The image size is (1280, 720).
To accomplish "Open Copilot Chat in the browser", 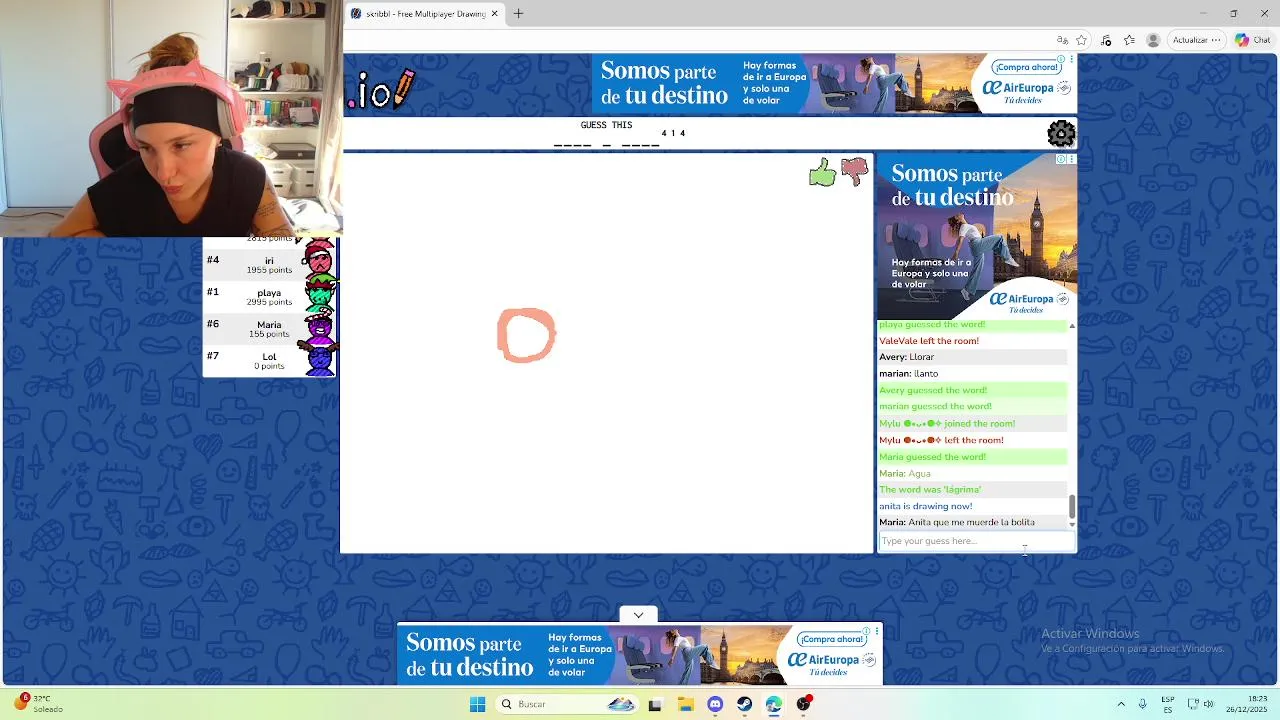I will click(x=1253, y=40).
